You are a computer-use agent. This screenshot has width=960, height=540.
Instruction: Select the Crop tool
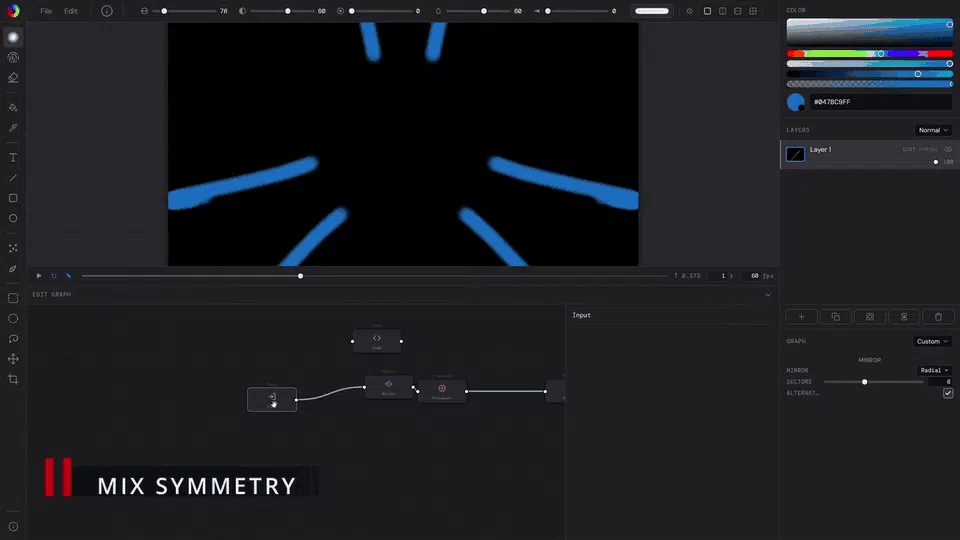coord(13,380)
